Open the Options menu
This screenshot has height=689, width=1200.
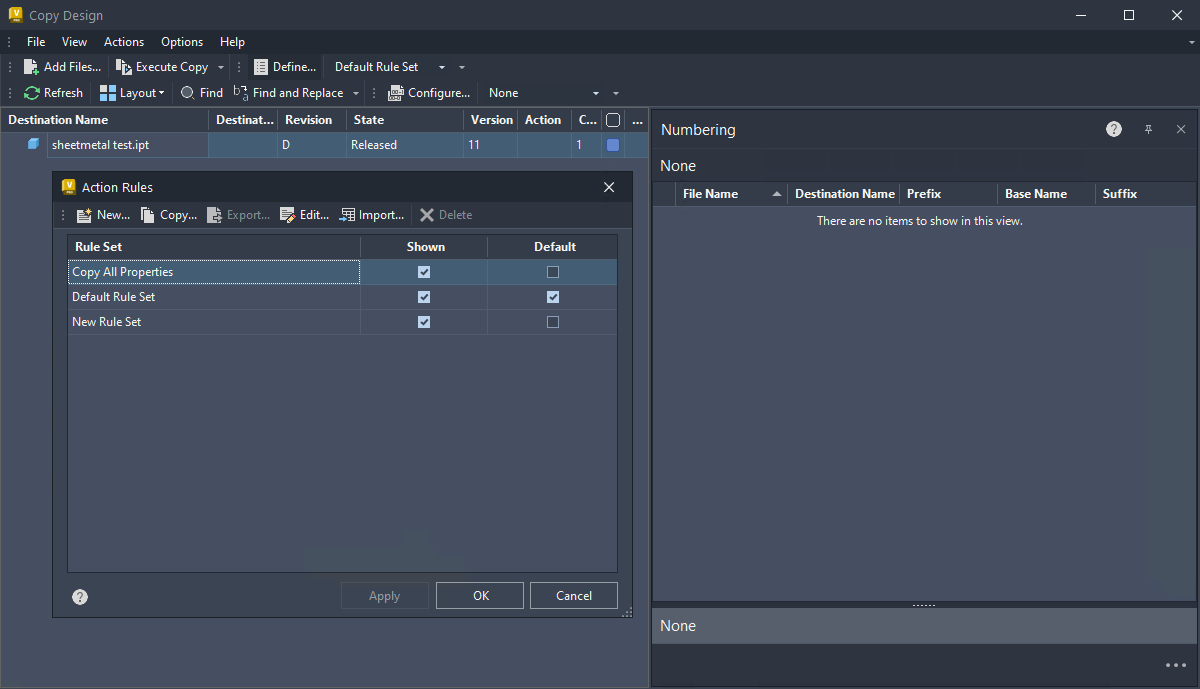pyautogui.click(x=182, y=41)
